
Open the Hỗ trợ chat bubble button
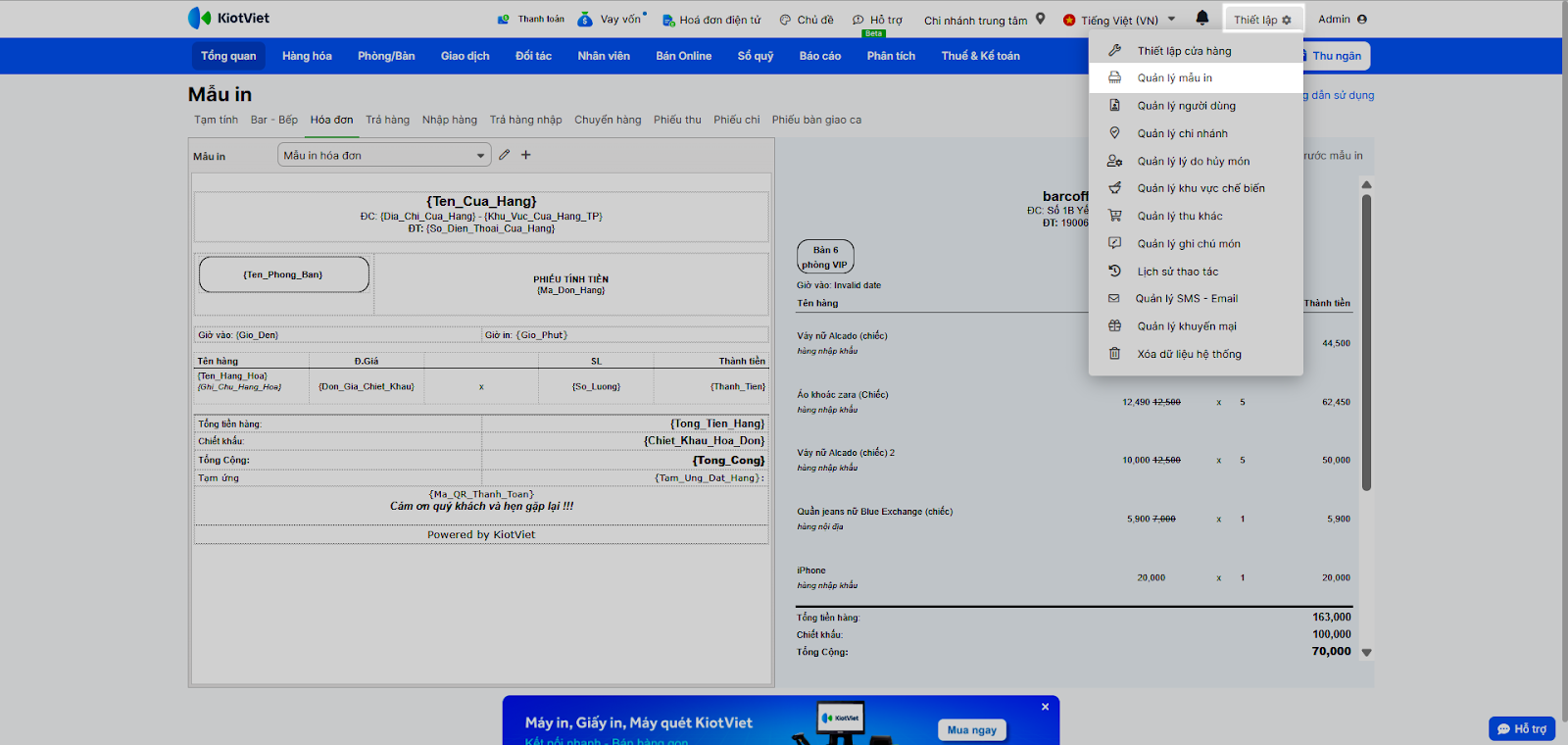[1522, 728]
